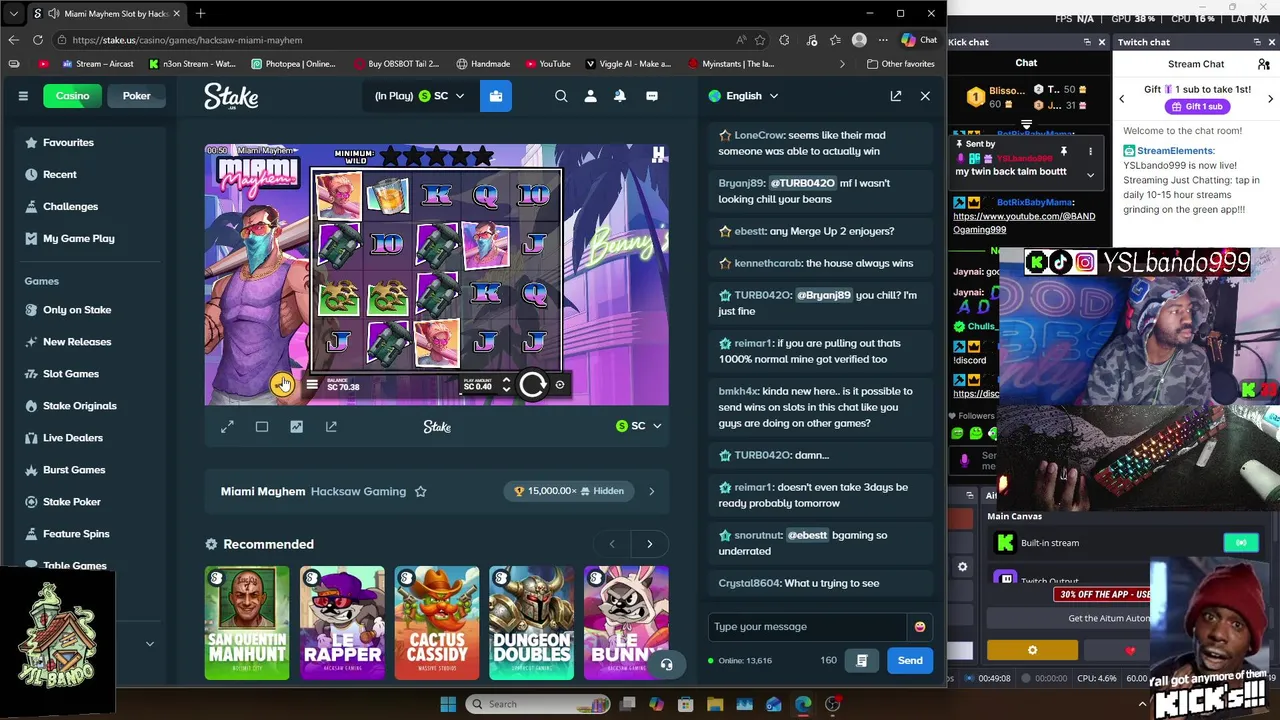Open the San Quentin Manhunt game thumbnail
The image size is (1280, 720).
247,623
